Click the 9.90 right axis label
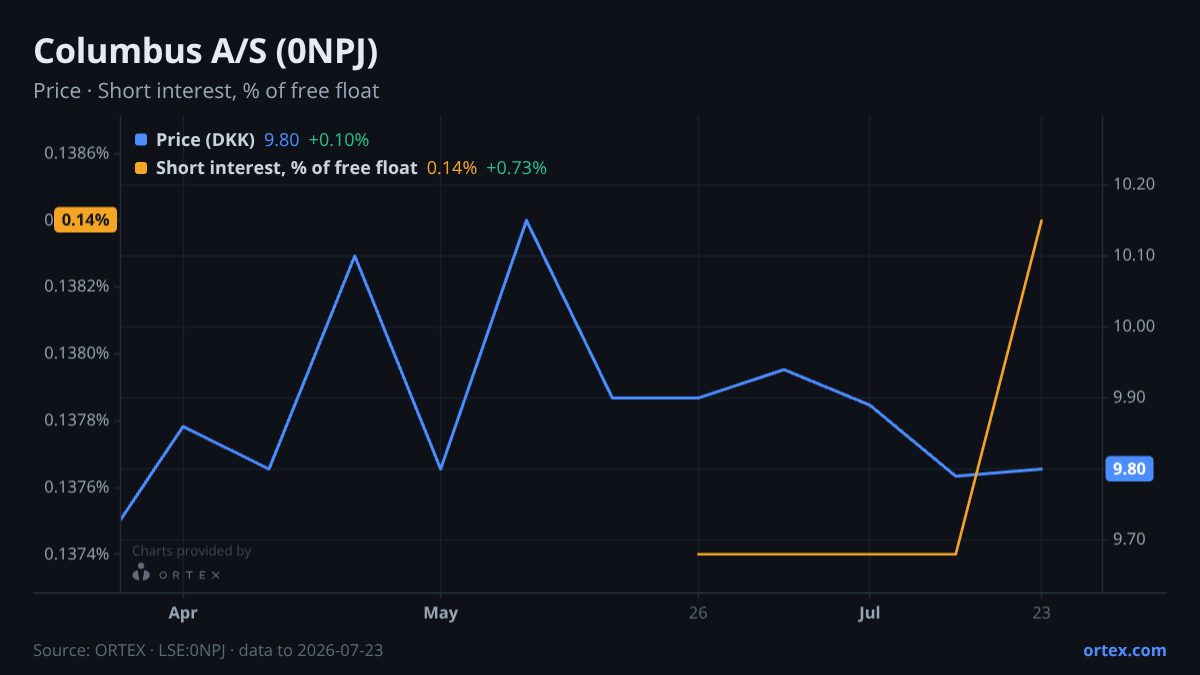 [1129, 398]
